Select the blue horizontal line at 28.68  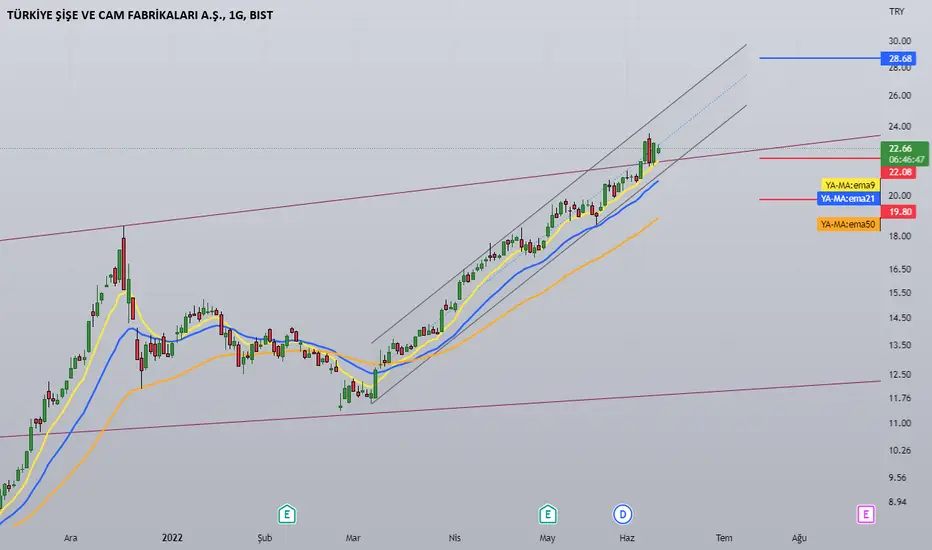pyautogui.click(x=820, y=58)
